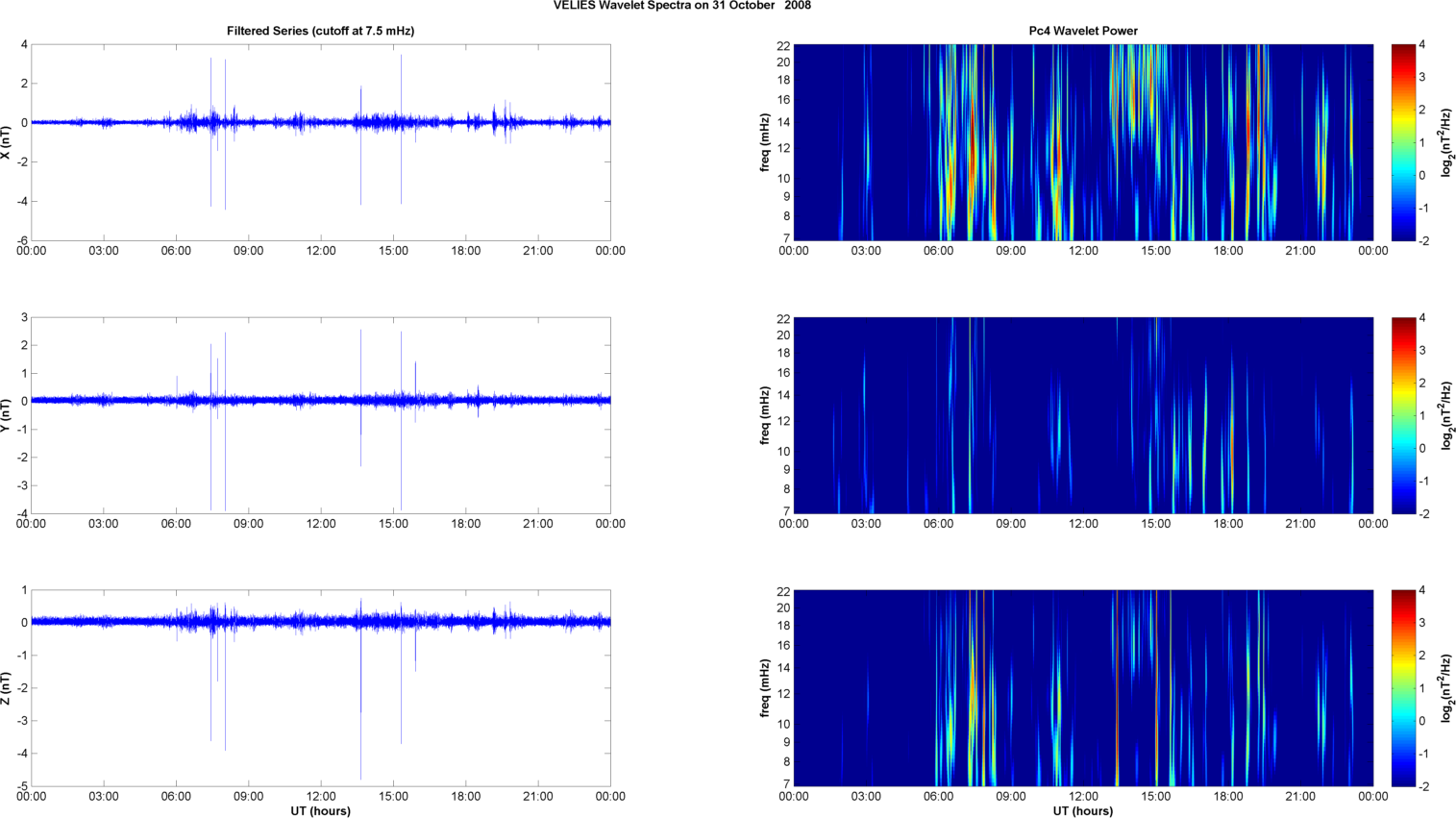Click UT (hours) label under Z series plot
Image resolution: width=1456 pixels, height=818 pixels.
[320, 811]
